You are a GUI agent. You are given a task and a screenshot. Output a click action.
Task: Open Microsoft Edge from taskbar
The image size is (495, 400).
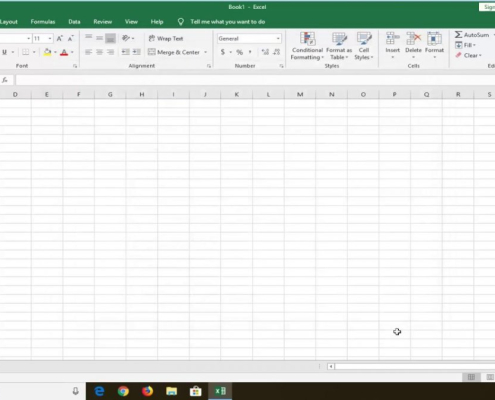[x=99, y=391]
